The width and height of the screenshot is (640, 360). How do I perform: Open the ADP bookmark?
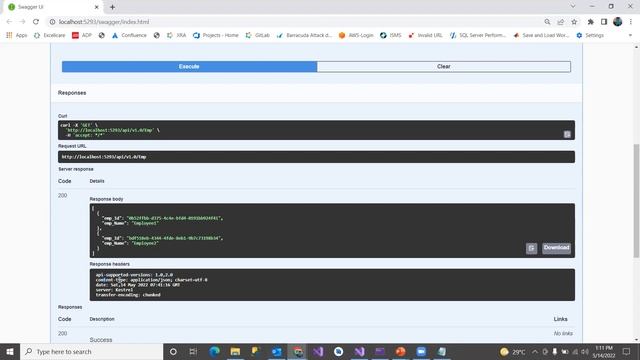tap(82, 36)
